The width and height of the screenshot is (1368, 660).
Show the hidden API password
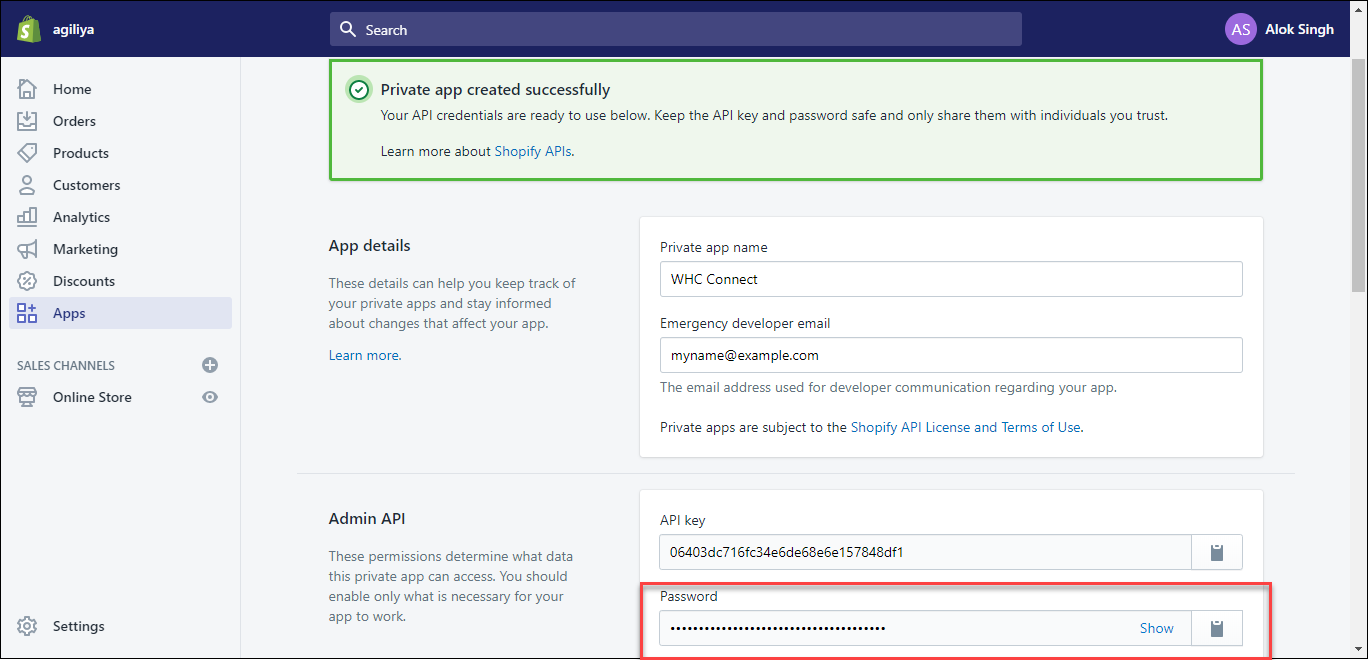click(1156, 628)
